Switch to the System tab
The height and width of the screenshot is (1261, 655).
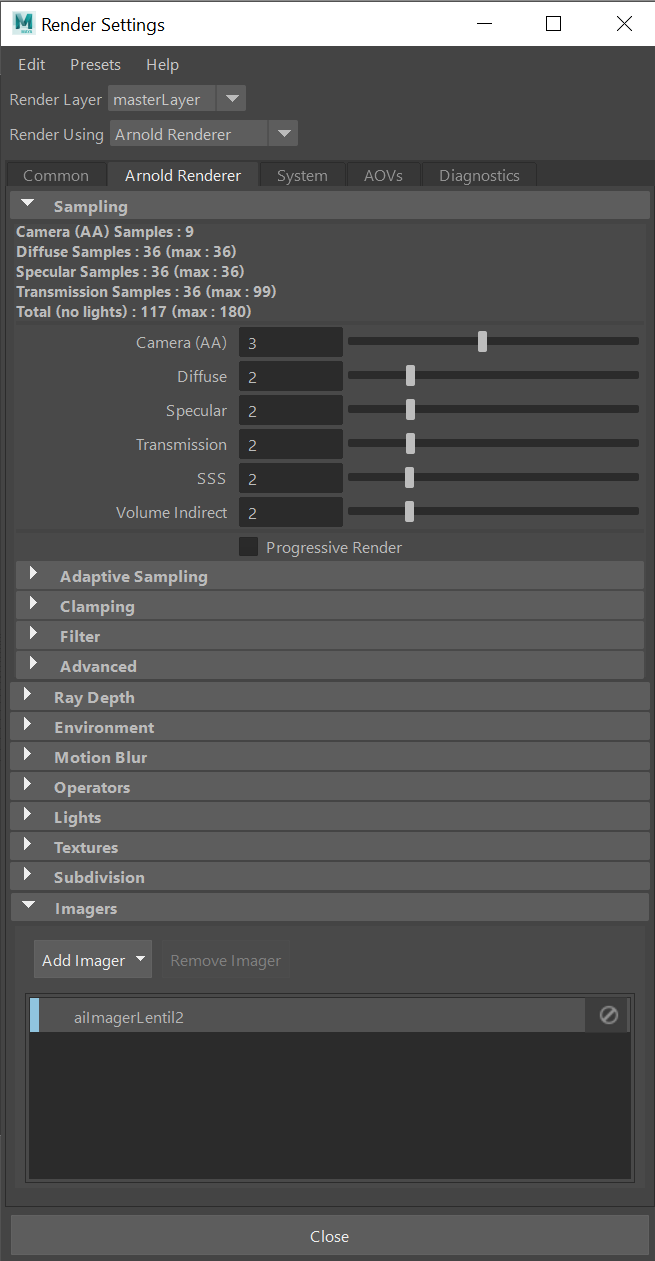302,175
